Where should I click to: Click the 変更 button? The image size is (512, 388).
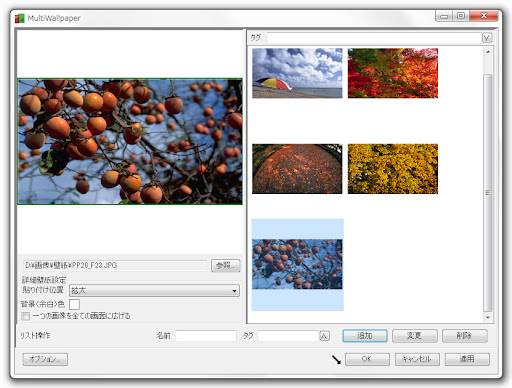(x=415, y=336)
